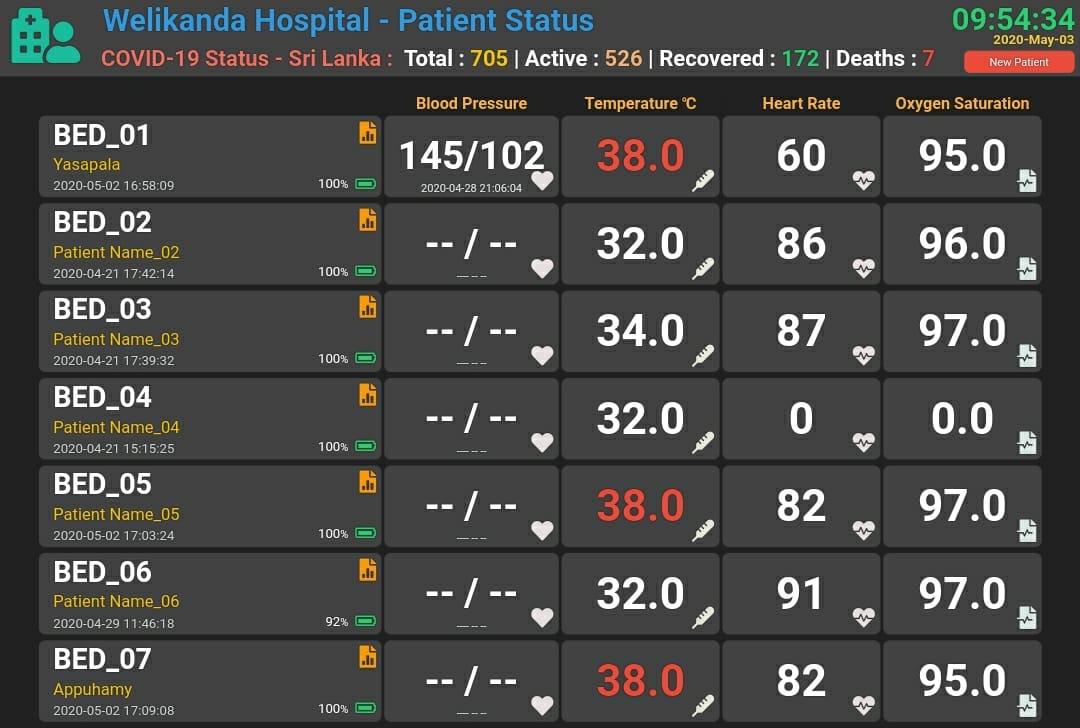The height and width of the screenshot is (728, 1080).
Task: Open the BED_01 blood pressure reading 145/102
Action: 471,155
